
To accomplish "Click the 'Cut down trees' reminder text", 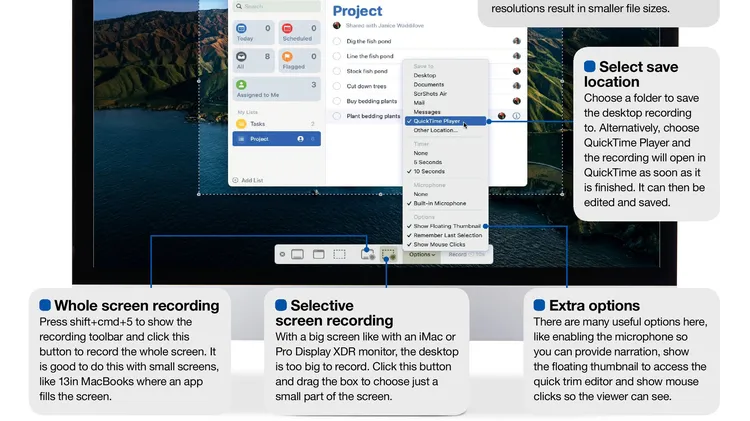I will pyautogui.click(x=366, y=86).
